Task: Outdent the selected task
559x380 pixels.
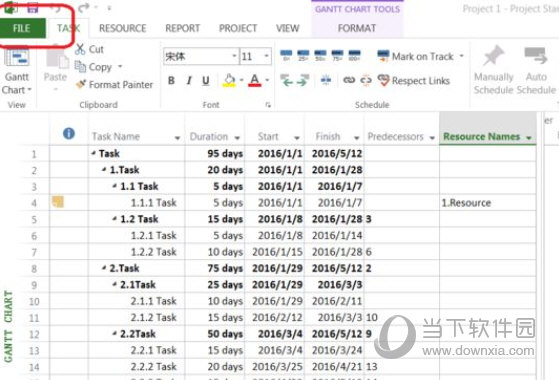Action: 287,81
